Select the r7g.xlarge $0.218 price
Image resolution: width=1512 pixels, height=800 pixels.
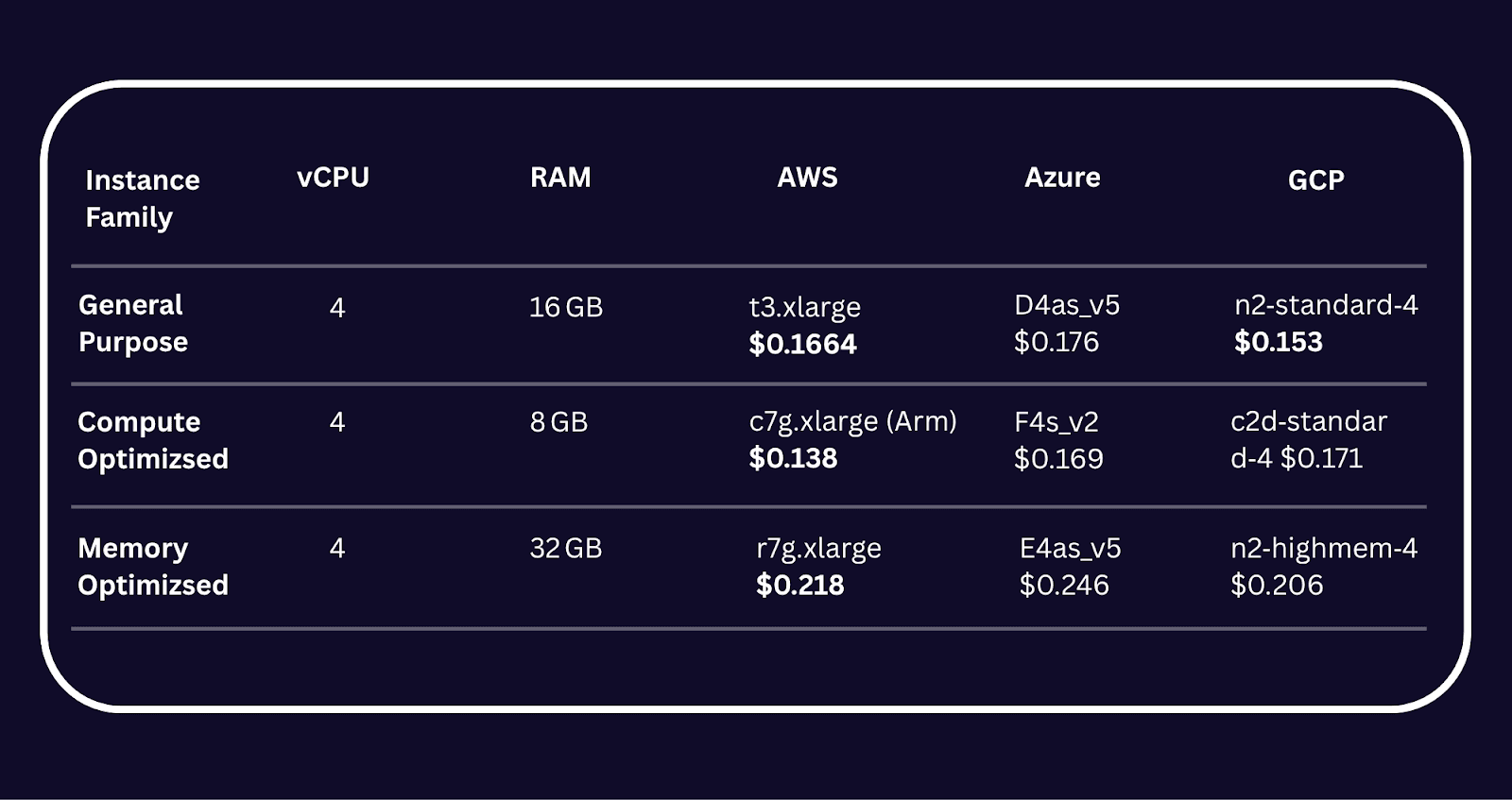(799, 585)
